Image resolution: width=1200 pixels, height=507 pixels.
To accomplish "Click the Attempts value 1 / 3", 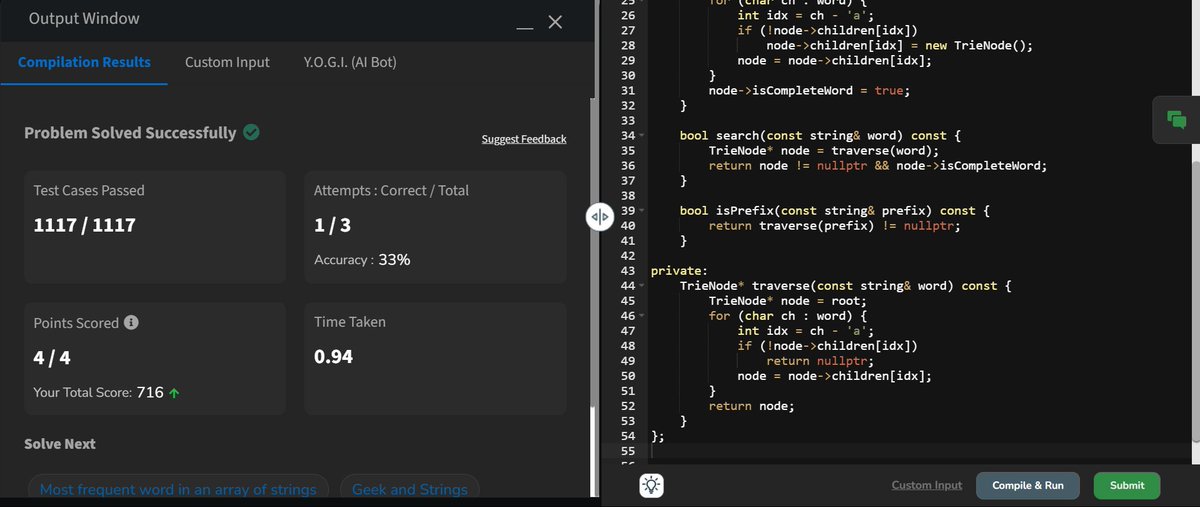I will click(x=332, y=225).
